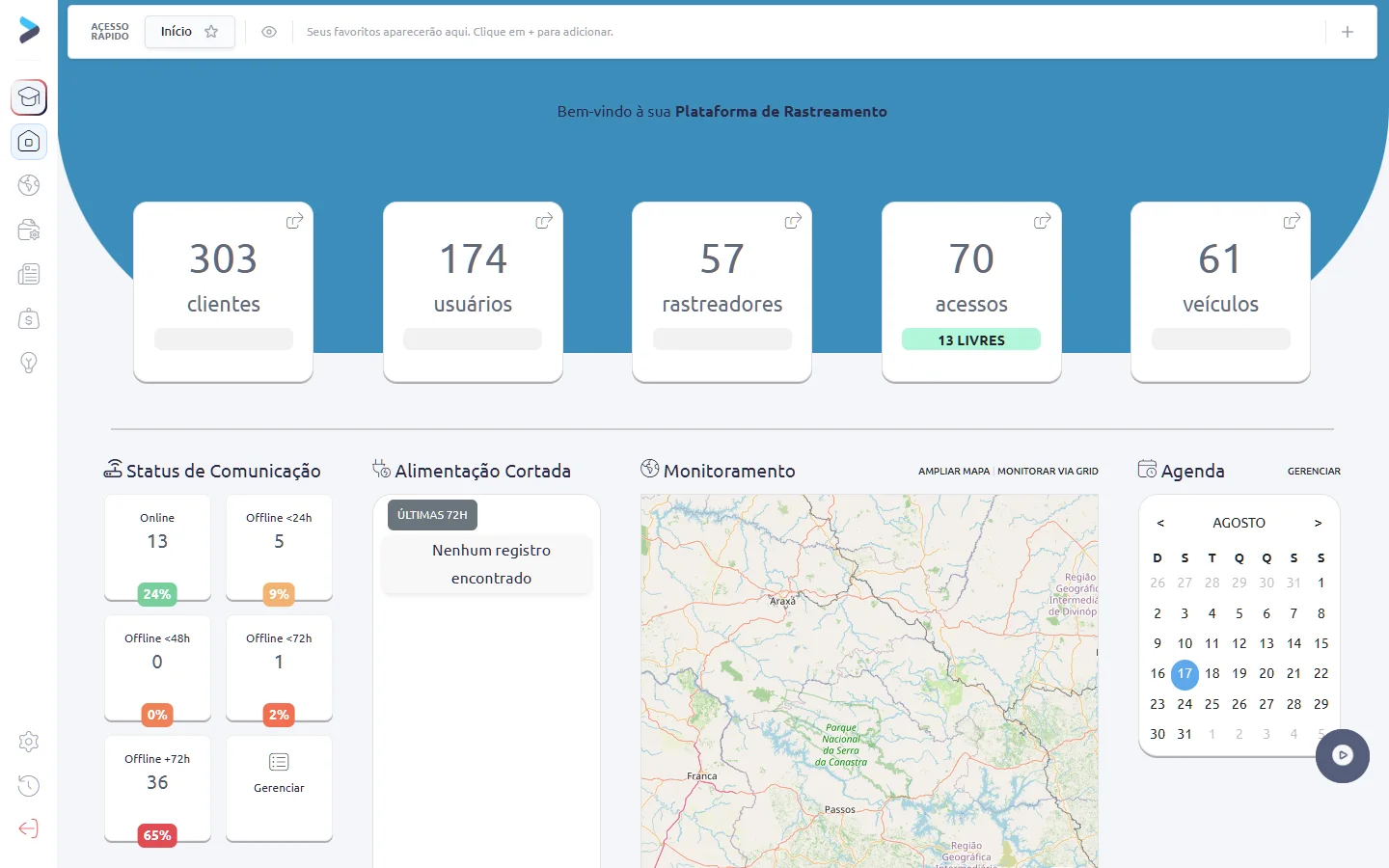The image size is (1389, 868).
Task: Open the Início quick access tab
Action: (x=190, y=32)
